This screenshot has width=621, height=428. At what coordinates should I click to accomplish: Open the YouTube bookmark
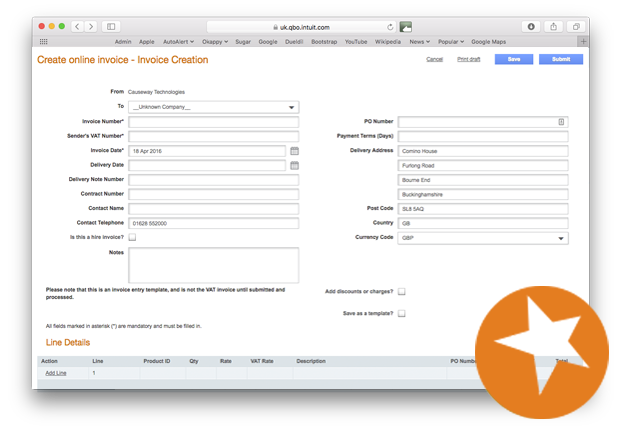tap(356, 42)
